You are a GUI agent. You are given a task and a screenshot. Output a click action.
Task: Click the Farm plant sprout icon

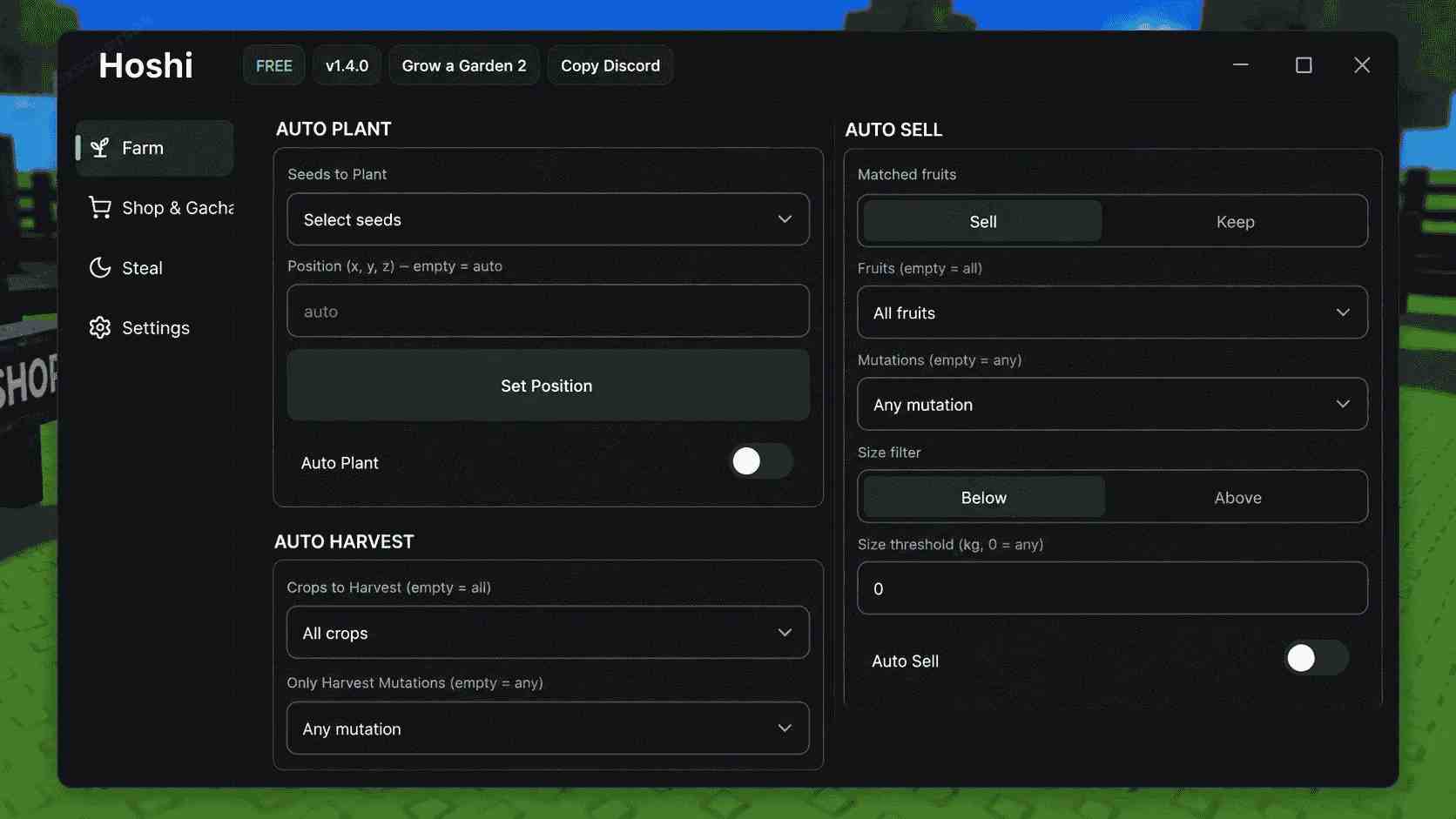click(100, 148)
